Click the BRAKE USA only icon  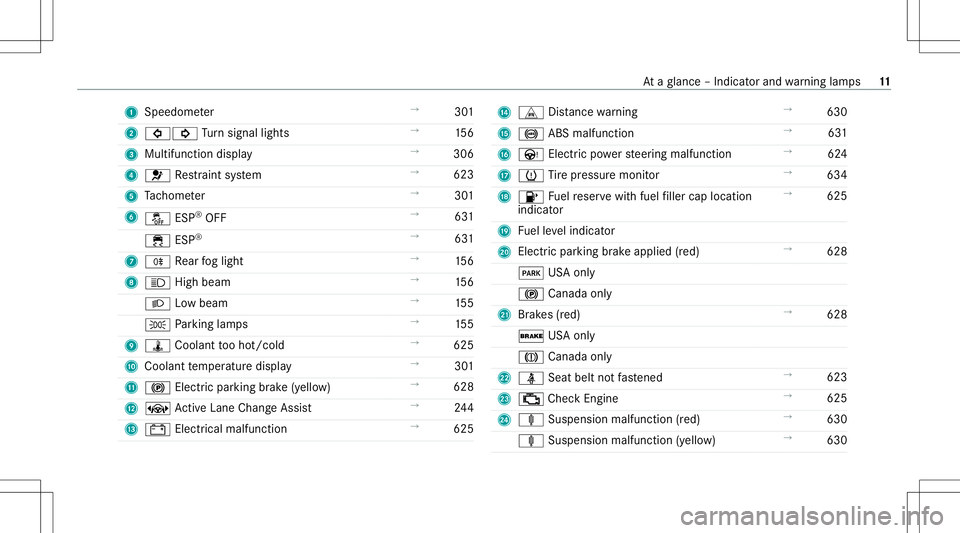[531, 336]
